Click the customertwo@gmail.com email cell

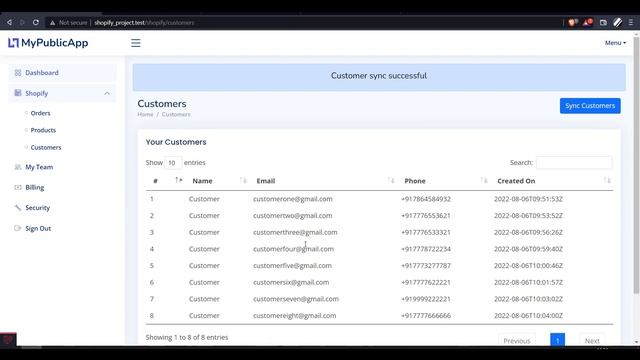point(293,216)
